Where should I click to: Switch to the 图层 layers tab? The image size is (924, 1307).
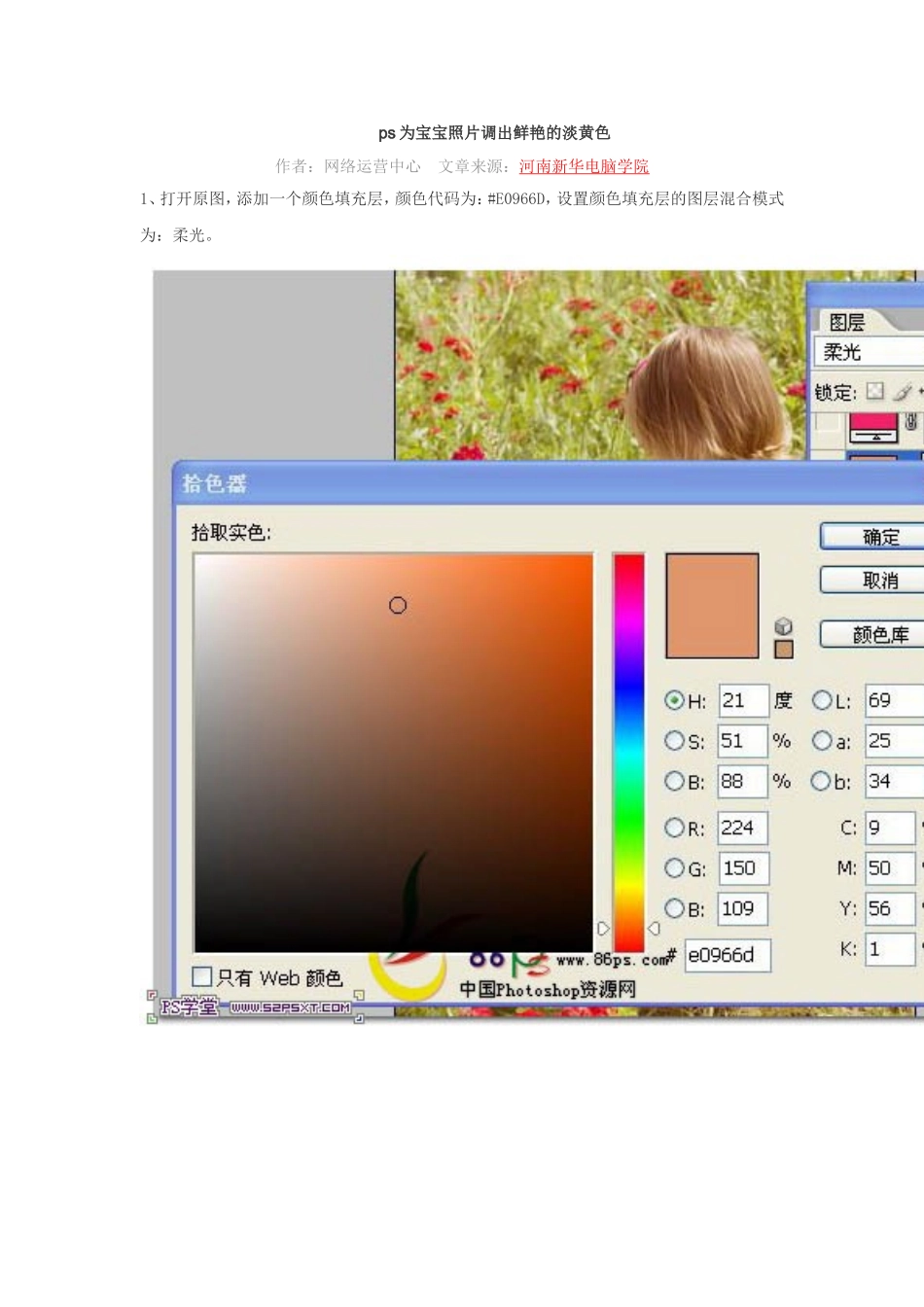point(846,322)
